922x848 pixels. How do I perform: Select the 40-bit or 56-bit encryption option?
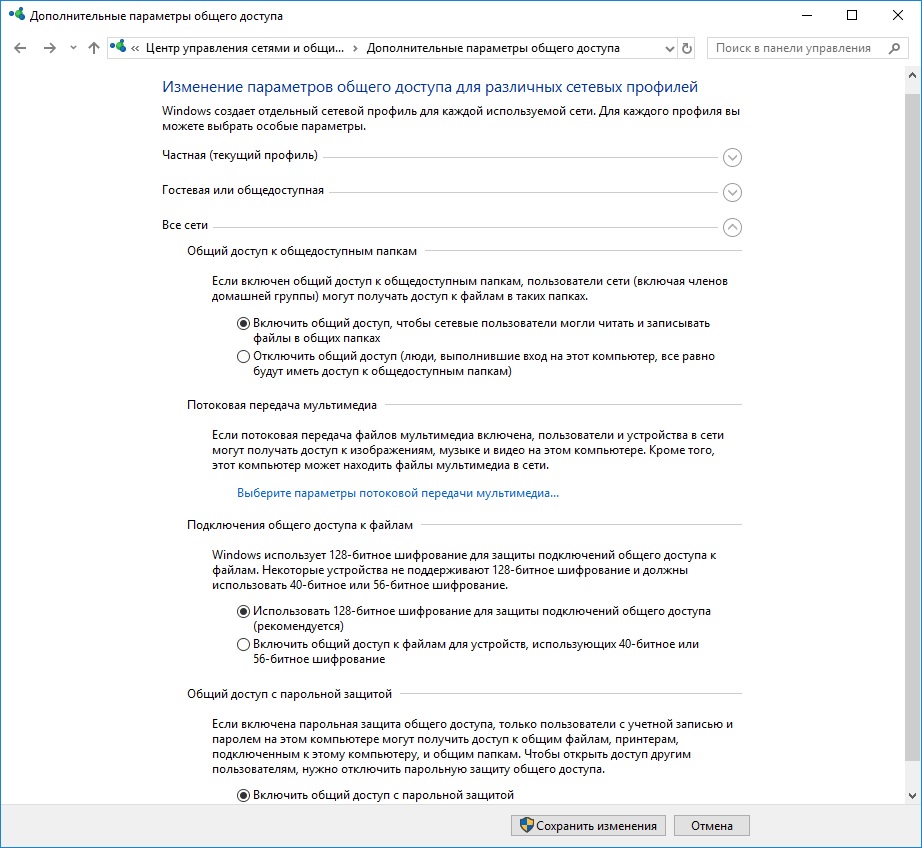click(243, 645)
